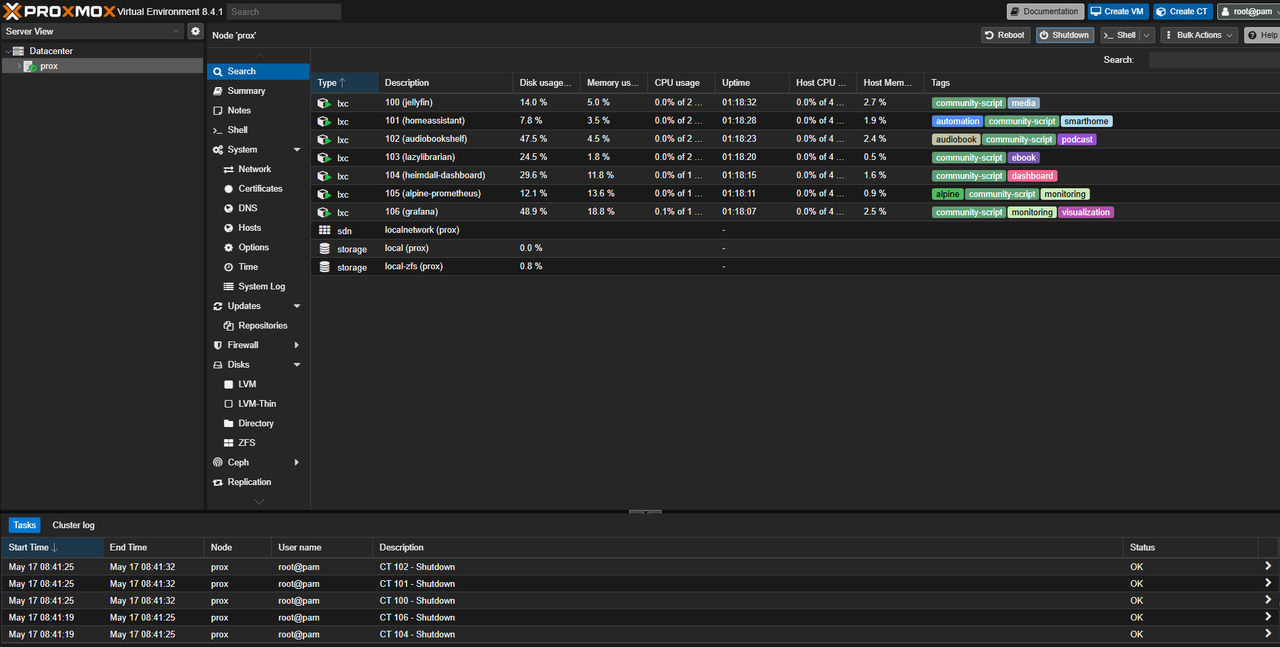Image resolution: width=1280 pixels, height=647 pixels.
Task: Click the Shutdown button
Action: click(x=1064, y=35)
